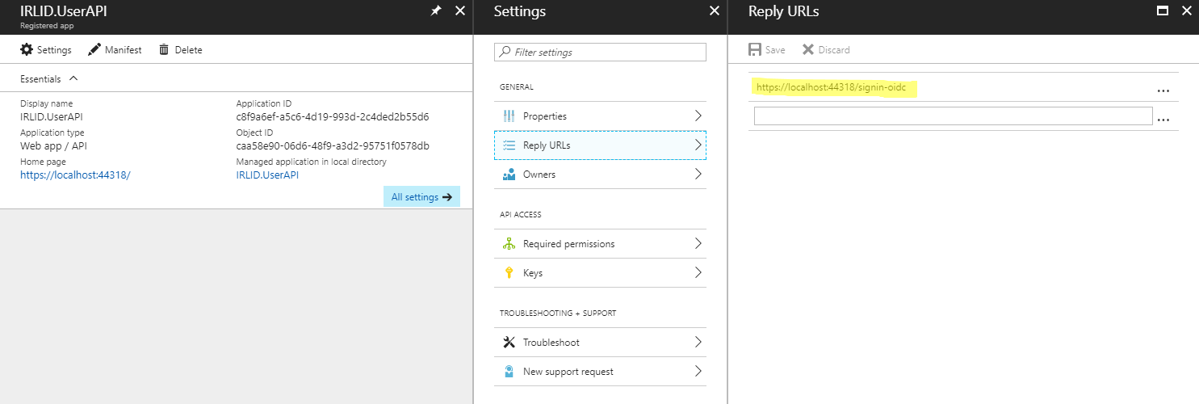
Task: Open the Properties settings item
Action: [x=600, y=116]
